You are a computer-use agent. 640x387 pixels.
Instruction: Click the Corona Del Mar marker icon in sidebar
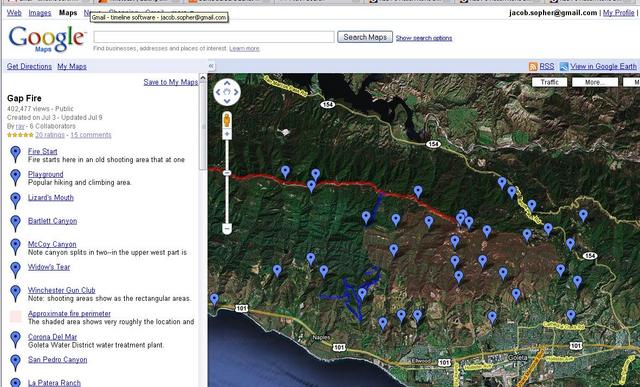15,340
